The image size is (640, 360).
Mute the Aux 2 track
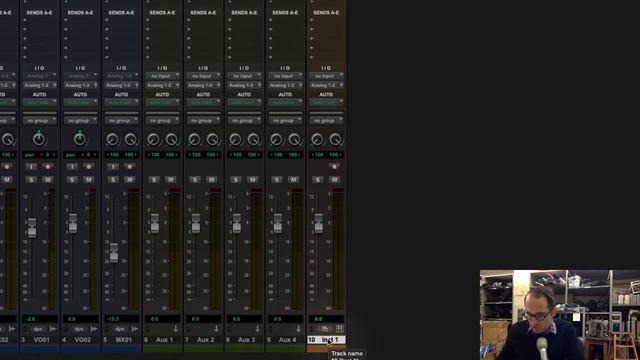click(x=212, y=180)
